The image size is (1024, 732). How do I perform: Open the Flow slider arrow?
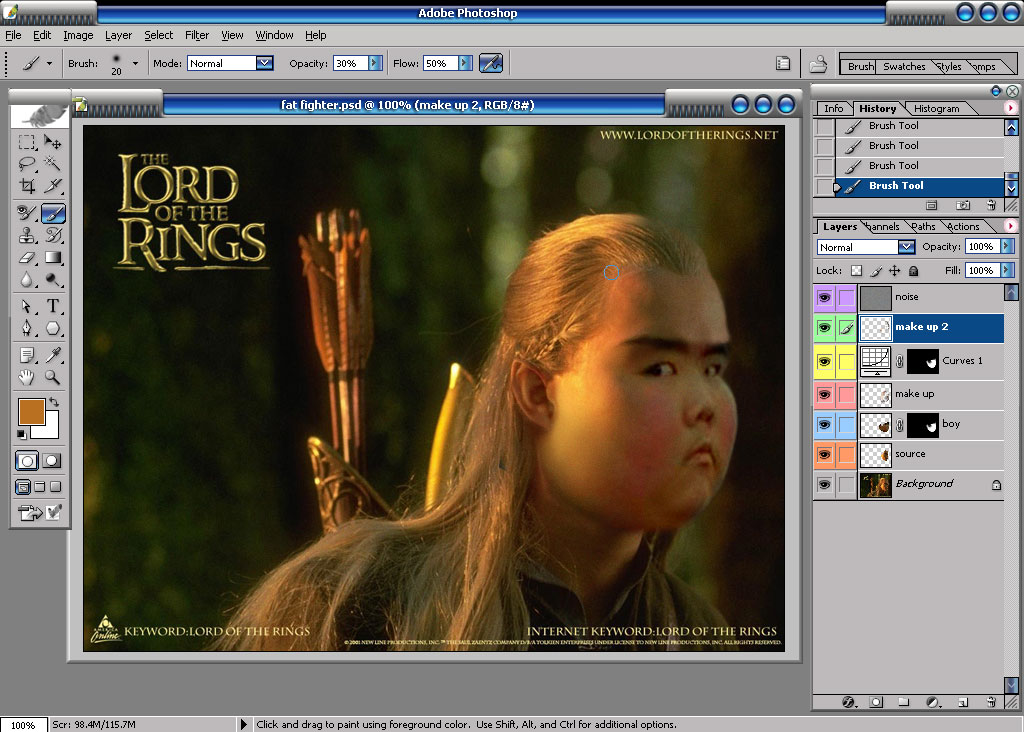465,63
